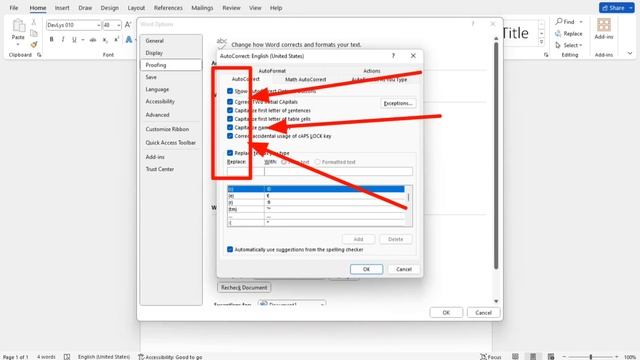Toggle Replace text as you type checkbox
Viewport: 640px width, 360px height.
[x=230, y=153]
